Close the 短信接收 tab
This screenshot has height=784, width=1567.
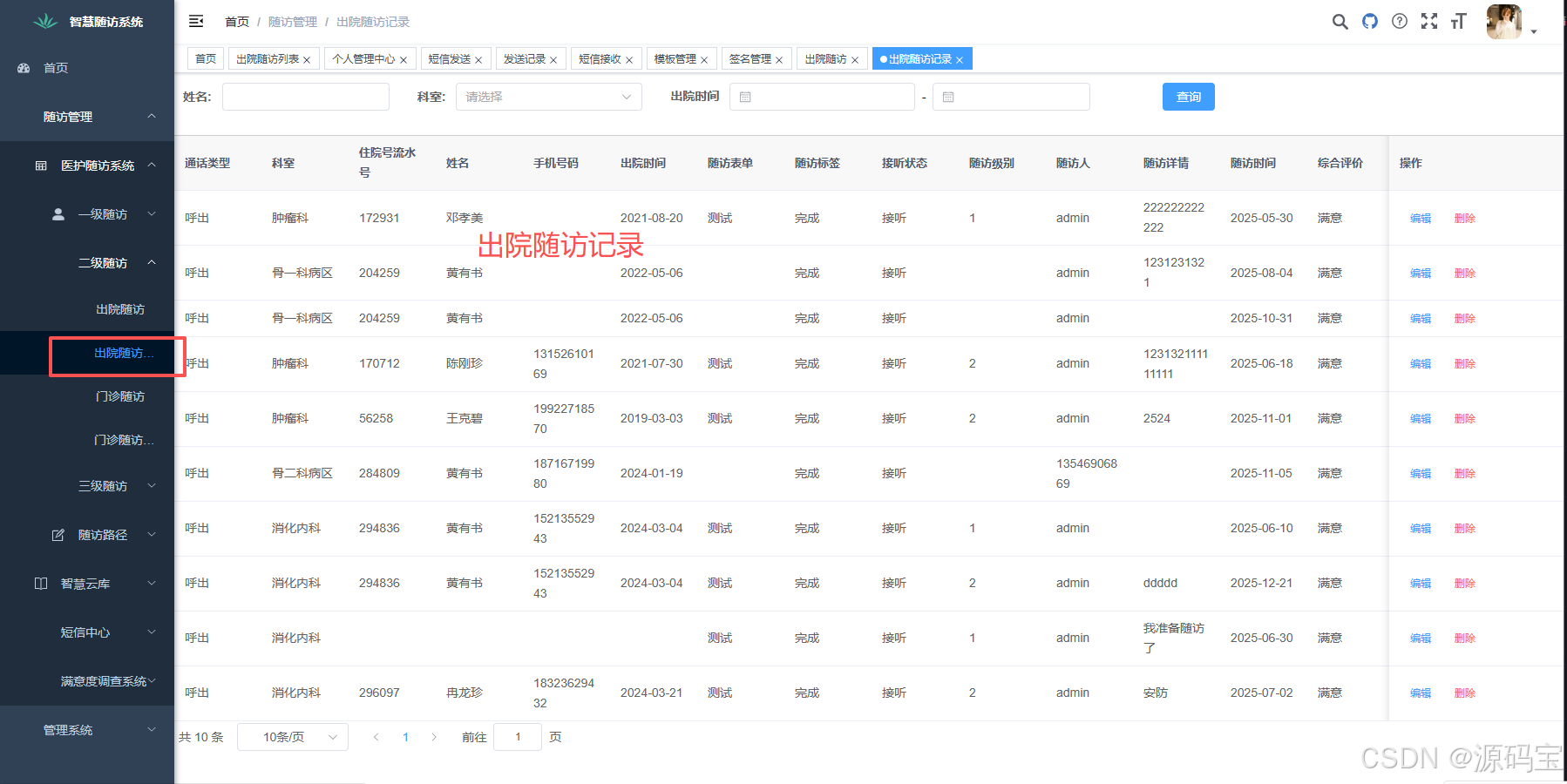tap(629, 60)
